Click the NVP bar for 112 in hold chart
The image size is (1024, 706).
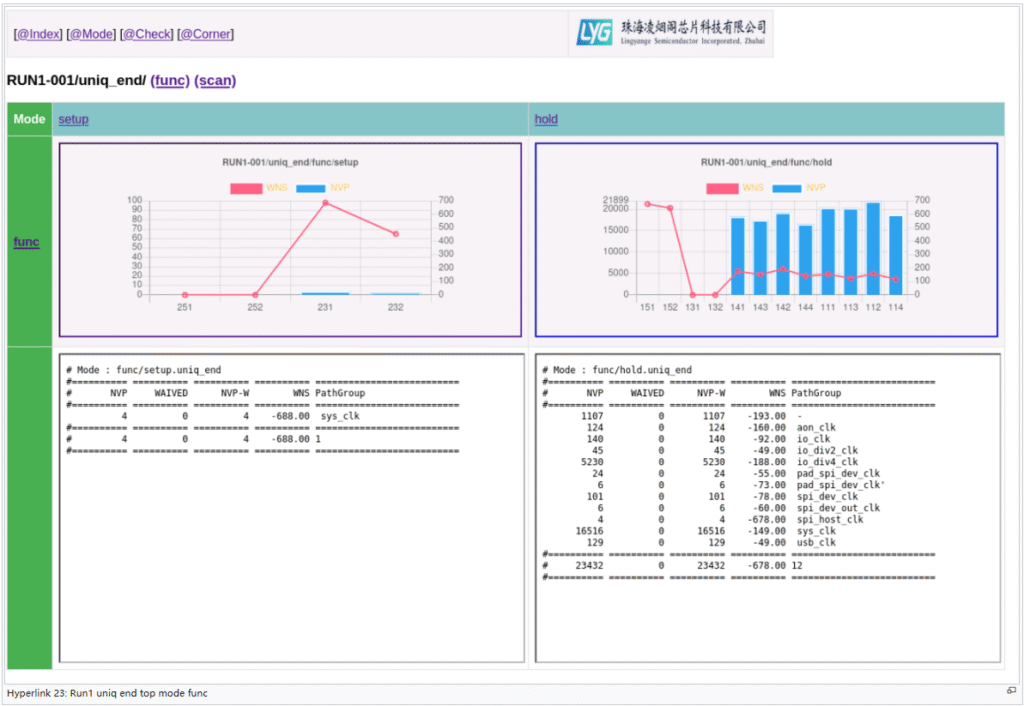pos(873,250)
